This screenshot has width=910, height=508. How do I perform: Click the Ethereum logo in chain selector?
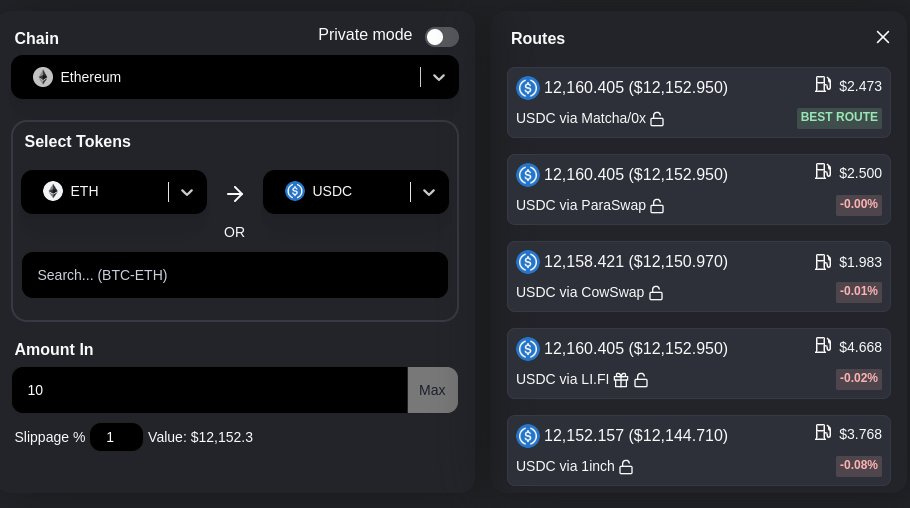(x=43, y=77)
